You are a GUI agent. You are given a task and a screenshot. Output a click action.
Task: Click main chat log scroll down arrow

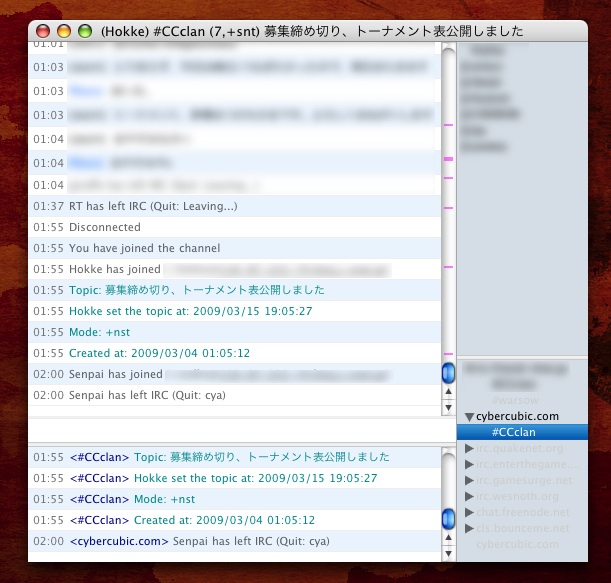coord(448,408)
